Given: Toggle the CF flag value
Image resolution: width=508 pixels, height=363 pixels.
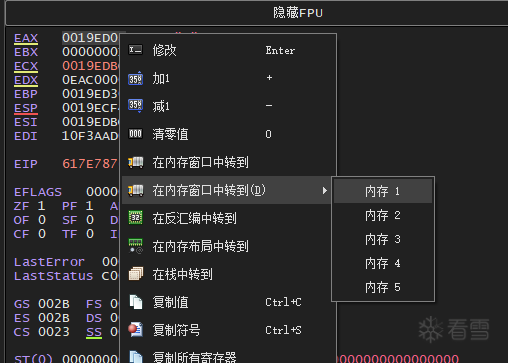Looking at the screenshot, I should [41, 234].
